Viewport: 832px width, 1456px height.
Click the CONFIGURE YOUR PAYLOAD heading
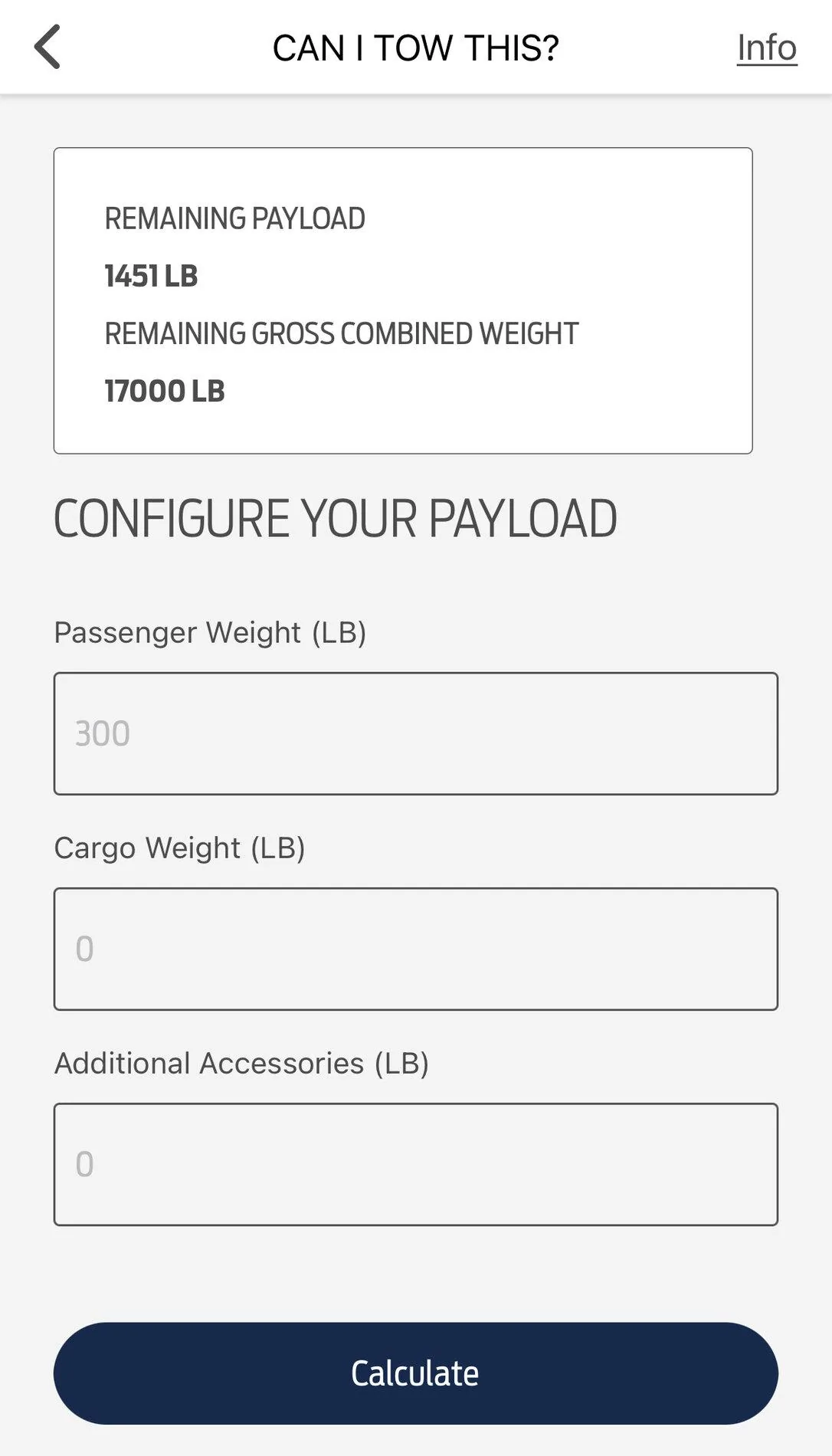[x=335, y=518]
